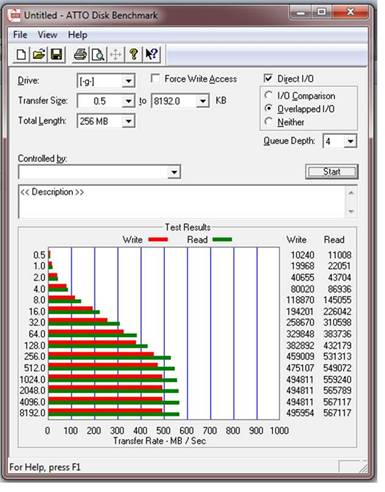Click the Write value 329848

[x=300, y=334]
